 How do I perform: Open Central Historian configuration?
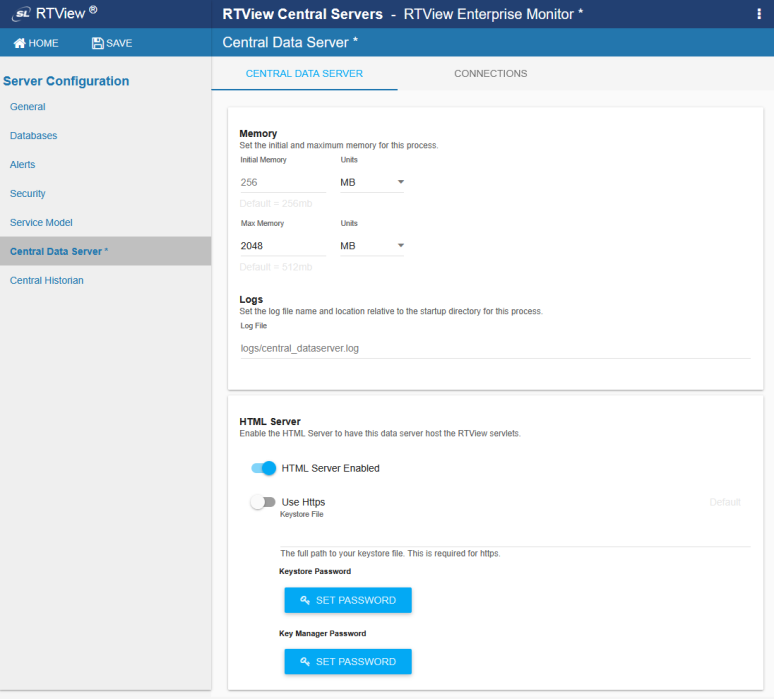(47, 281)
